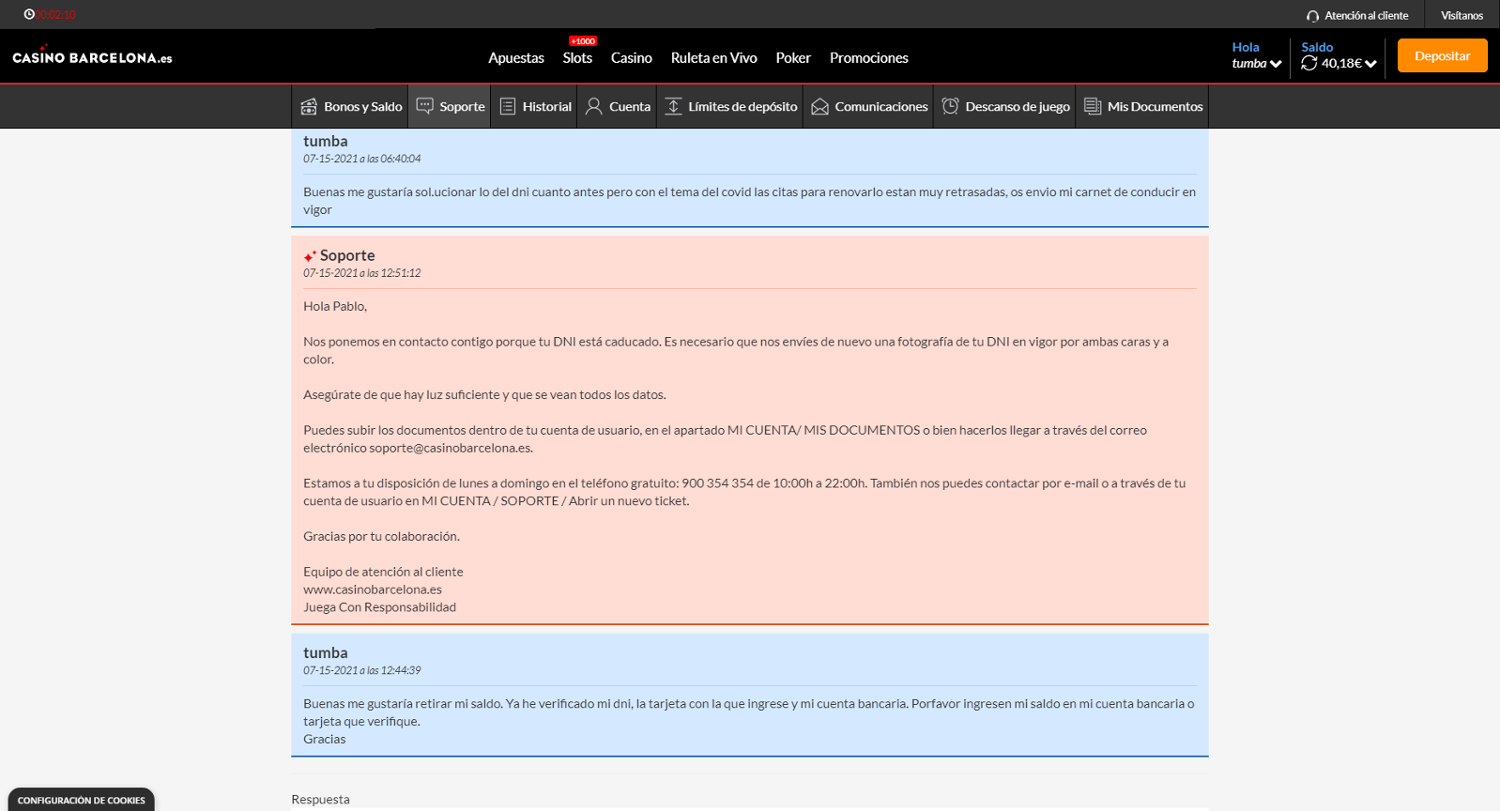The width and height of the screenshot is (1500, 811).
Task: Click the Bonos y Saldo wallet icon
Action: (x=309, y=106)
